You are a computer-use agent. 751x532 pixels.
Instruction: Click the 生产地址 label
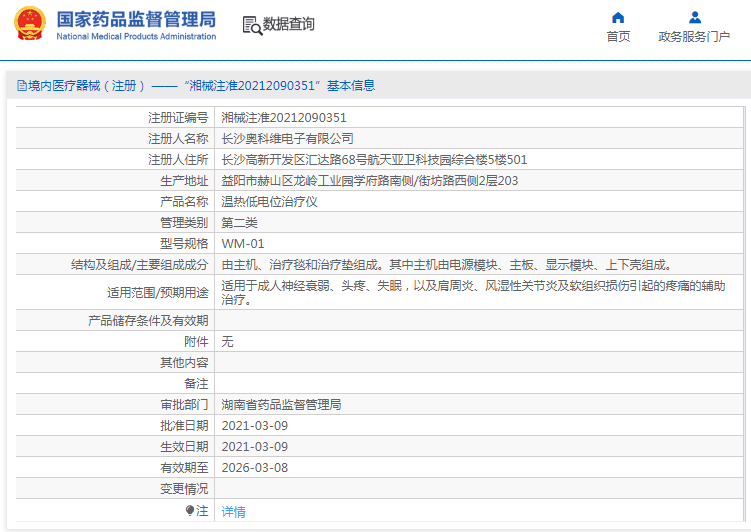click(x=184, y=181)
